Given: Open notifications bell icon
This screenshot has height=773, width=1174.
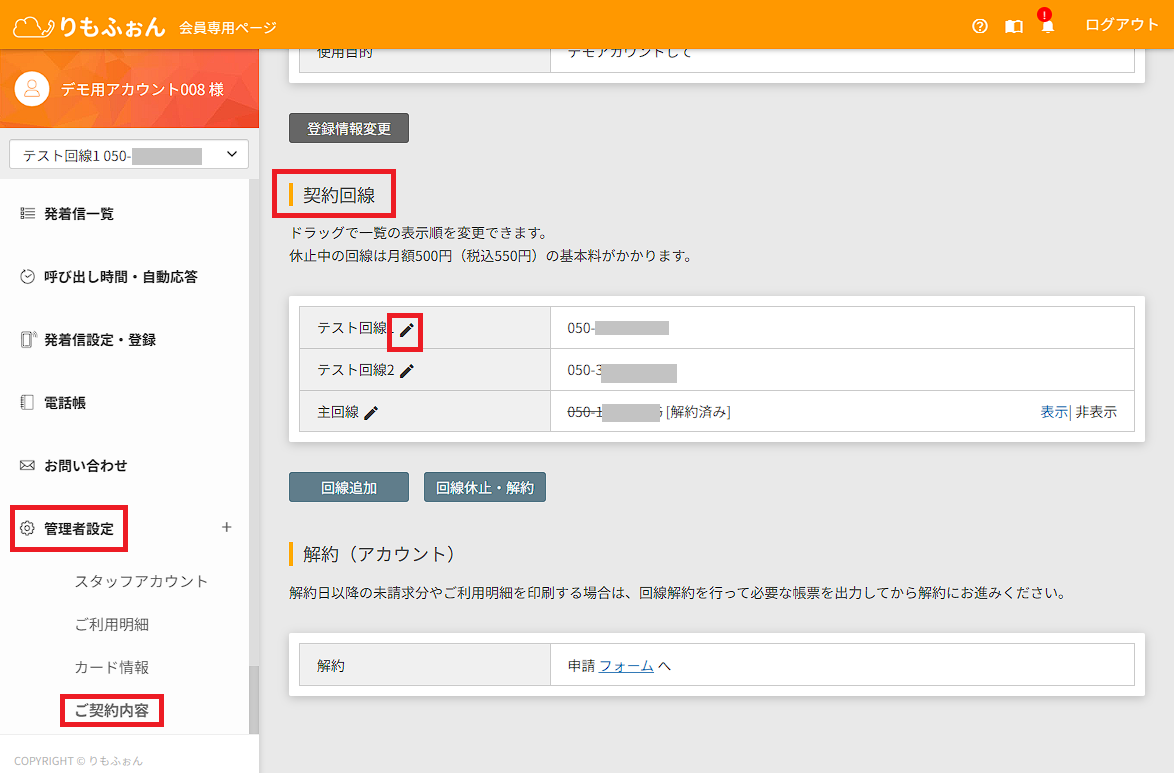Looking at the screenshot, I should pos(1047,26).
